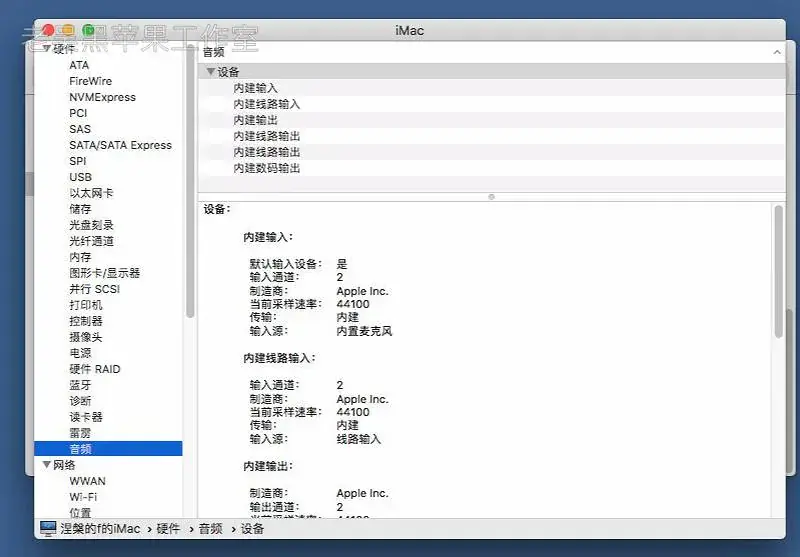800x557 pixels.
Task: Click the 线路输入 input source value
Action: (x=359, y=439)
